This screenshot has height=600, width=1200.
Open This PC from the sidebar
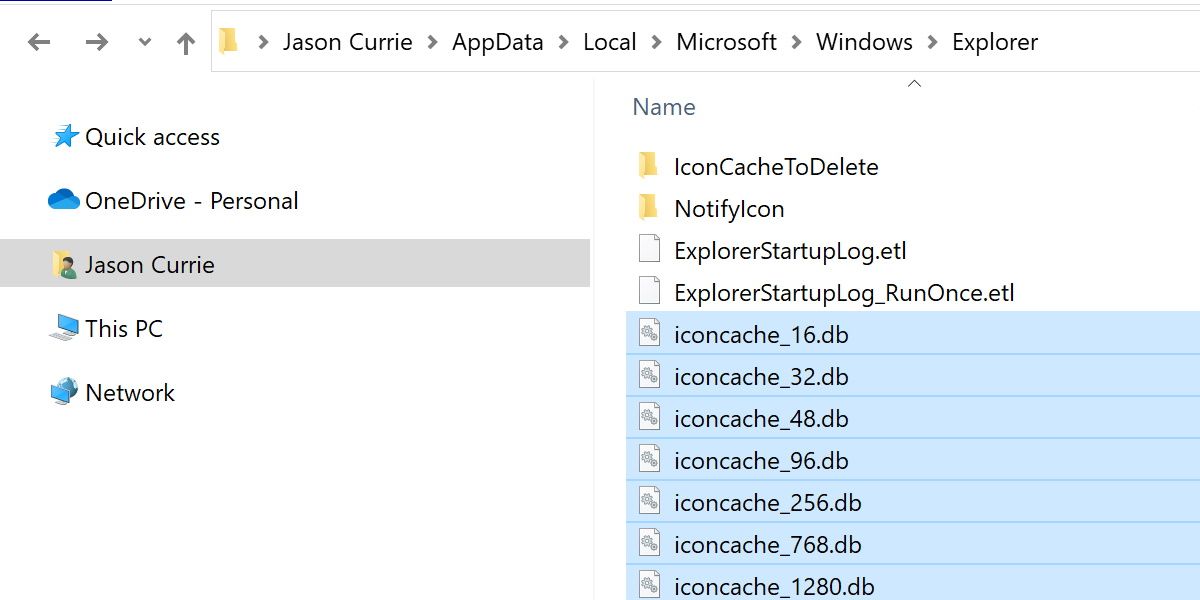click(x=120, y=328)
